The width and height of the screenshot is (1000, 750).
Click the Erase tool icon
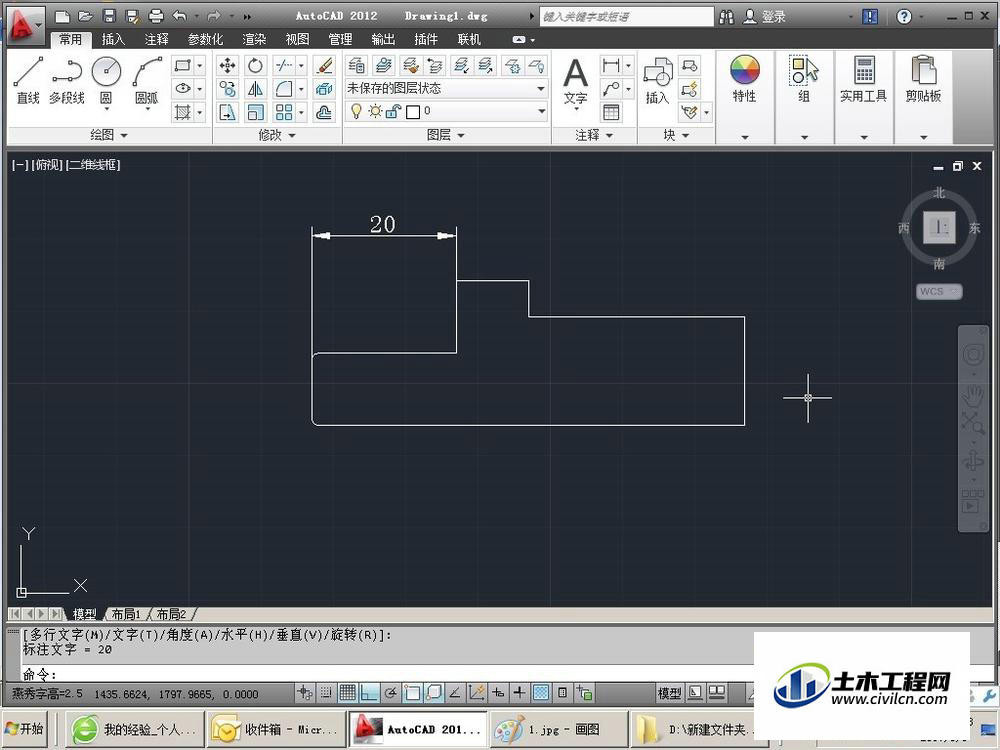point(324,66)
